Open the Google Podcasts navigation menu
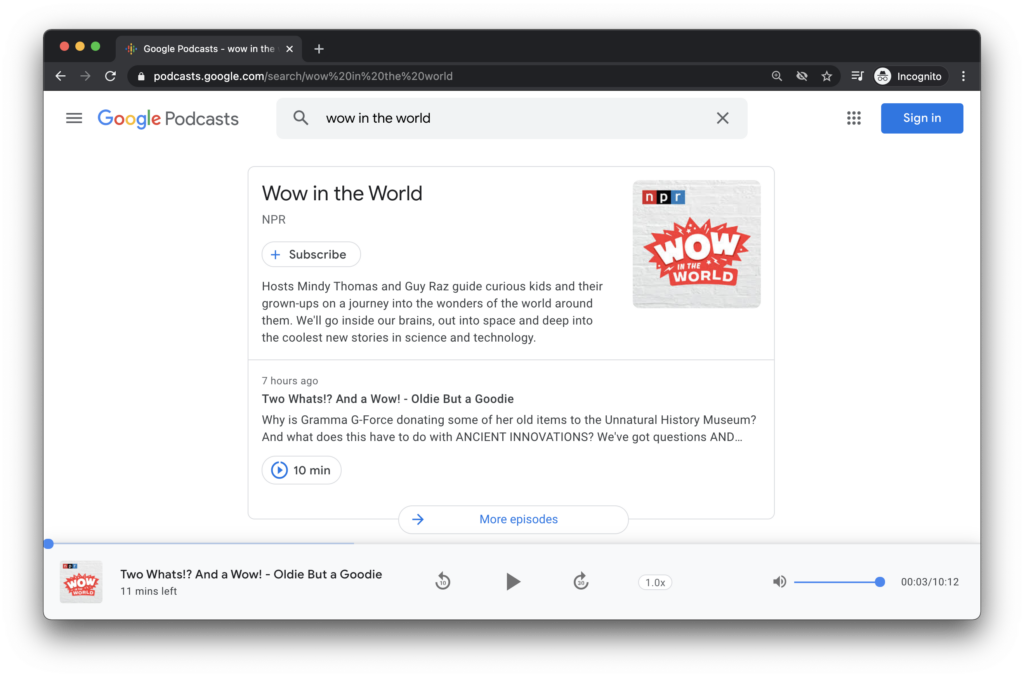The width and height of the screenshot is (1024, 677). [x=74, y=117]
